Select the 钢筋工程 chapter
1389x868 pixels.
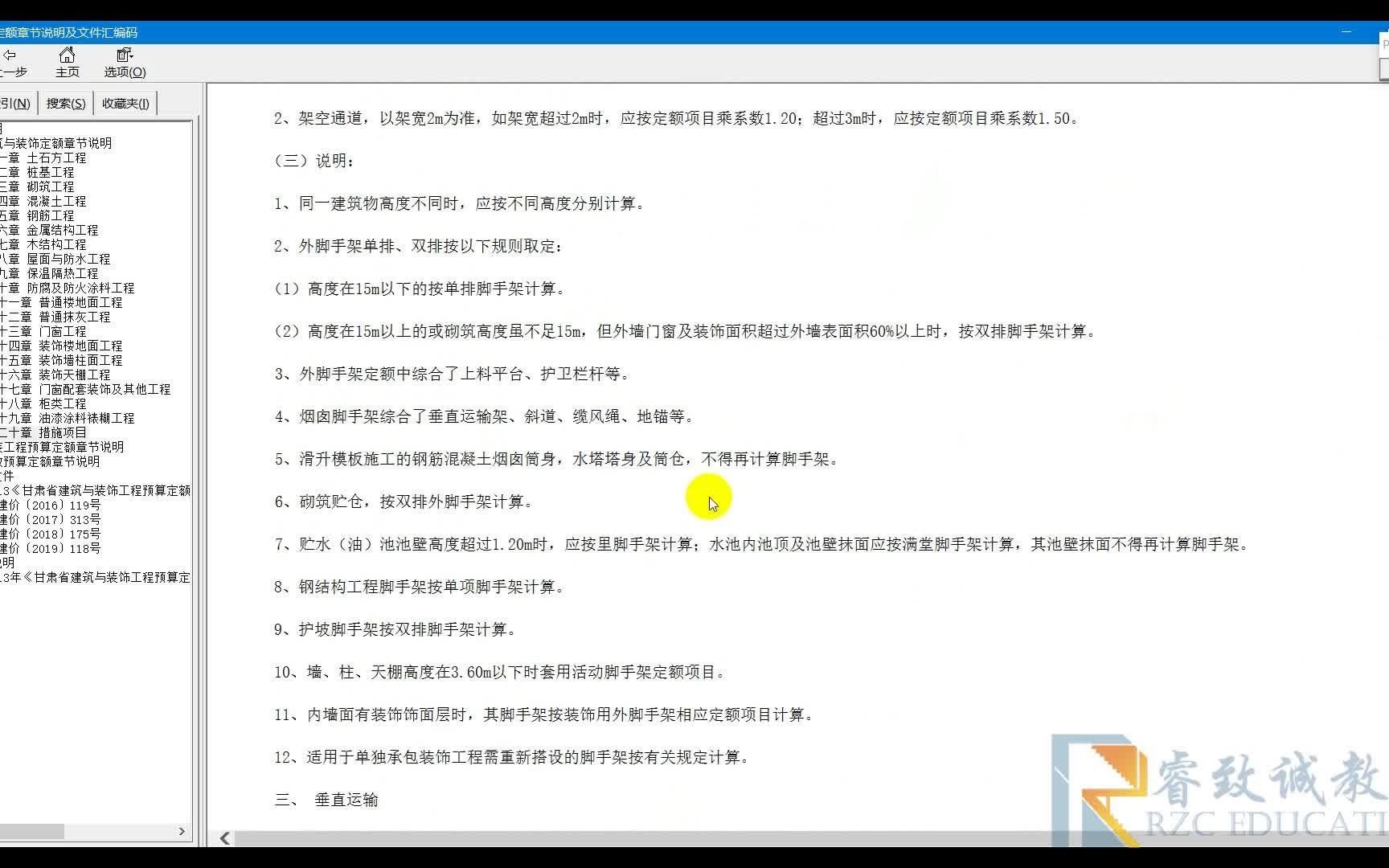[x=48, y=215]
